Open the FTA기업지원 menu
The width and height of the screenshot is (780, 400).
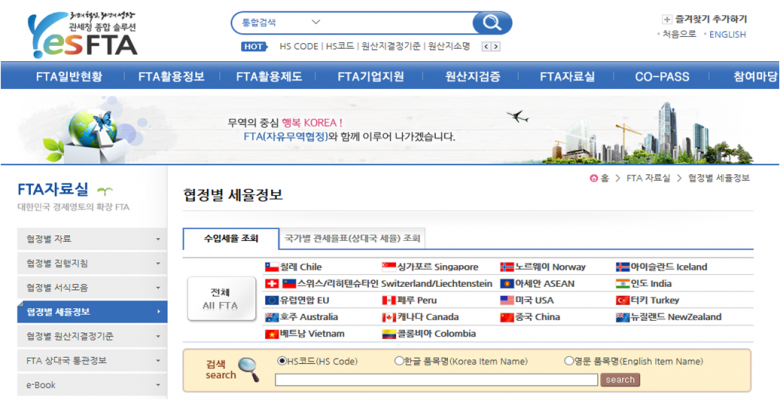[x=371, y=77]
